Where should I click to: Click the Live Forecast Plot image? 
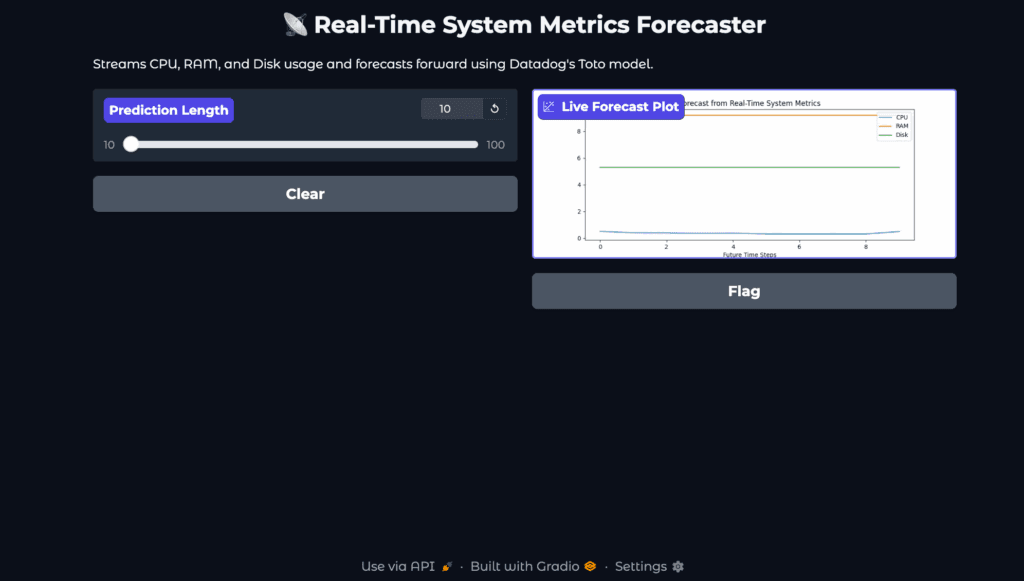[x=744, y=180]
